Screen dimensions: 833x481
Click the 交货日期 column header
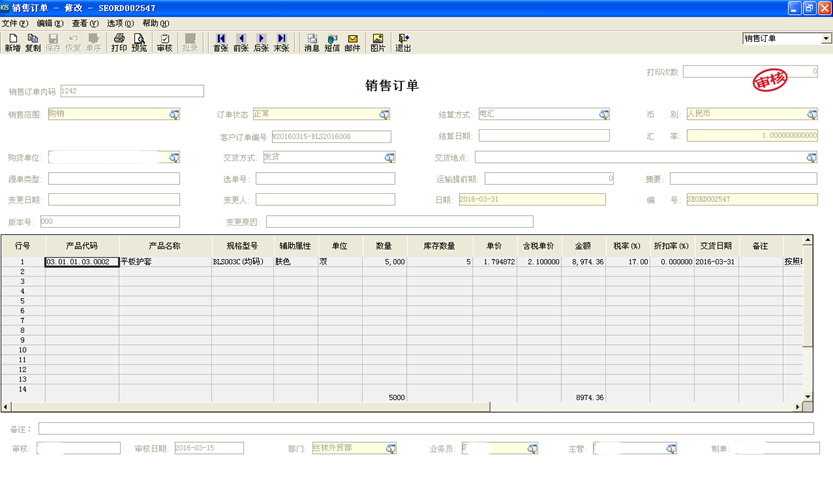[715, 246]
